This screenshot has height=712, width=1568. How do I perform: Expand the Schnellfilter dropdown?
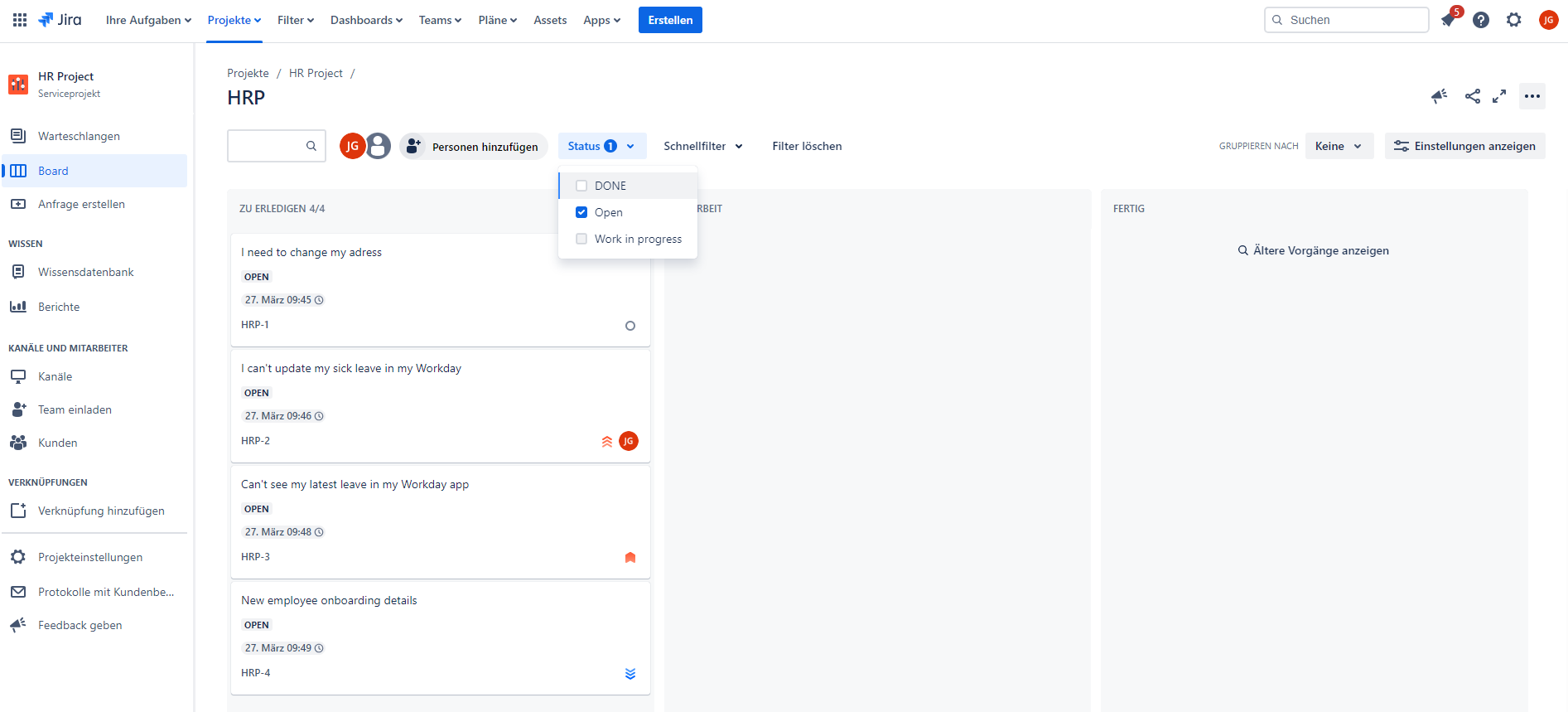click(702, 146)
